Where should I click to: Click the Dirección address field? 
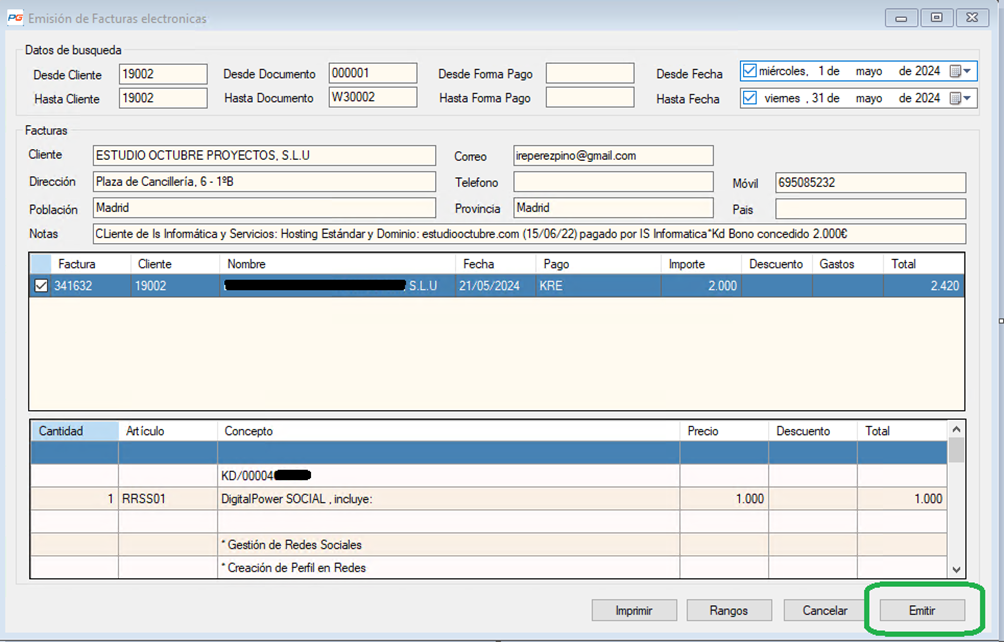click(x=264, y=182)
